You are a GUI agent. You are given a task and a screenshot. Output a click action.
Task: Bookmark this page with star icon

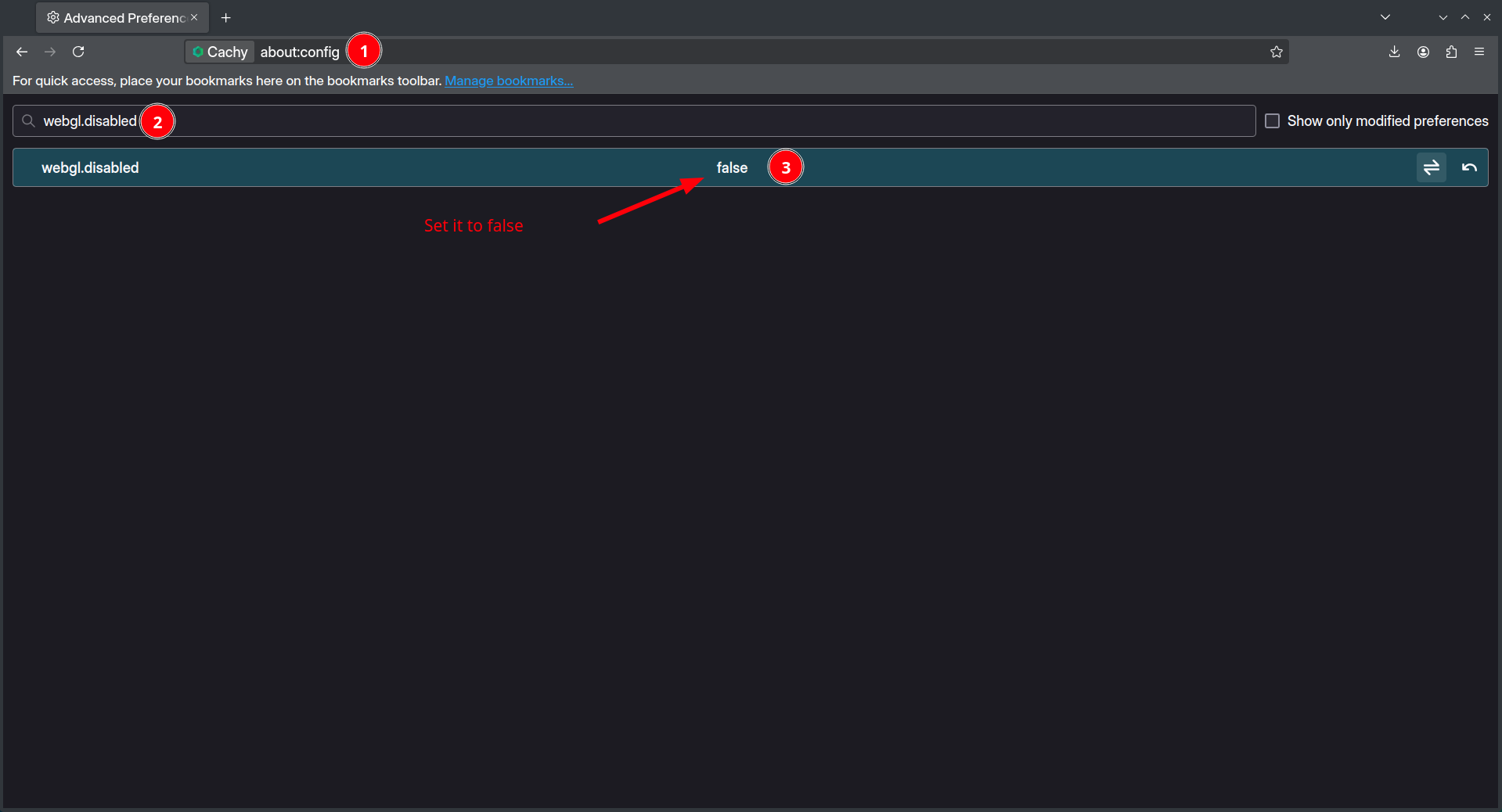point(1277,52)
